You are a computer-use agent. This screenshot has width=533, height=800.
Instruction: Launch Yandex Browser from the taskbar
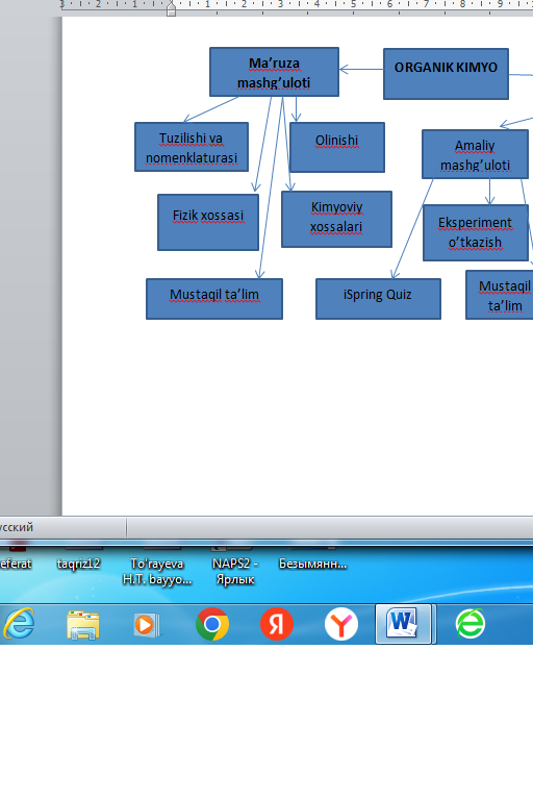point(341,624)
